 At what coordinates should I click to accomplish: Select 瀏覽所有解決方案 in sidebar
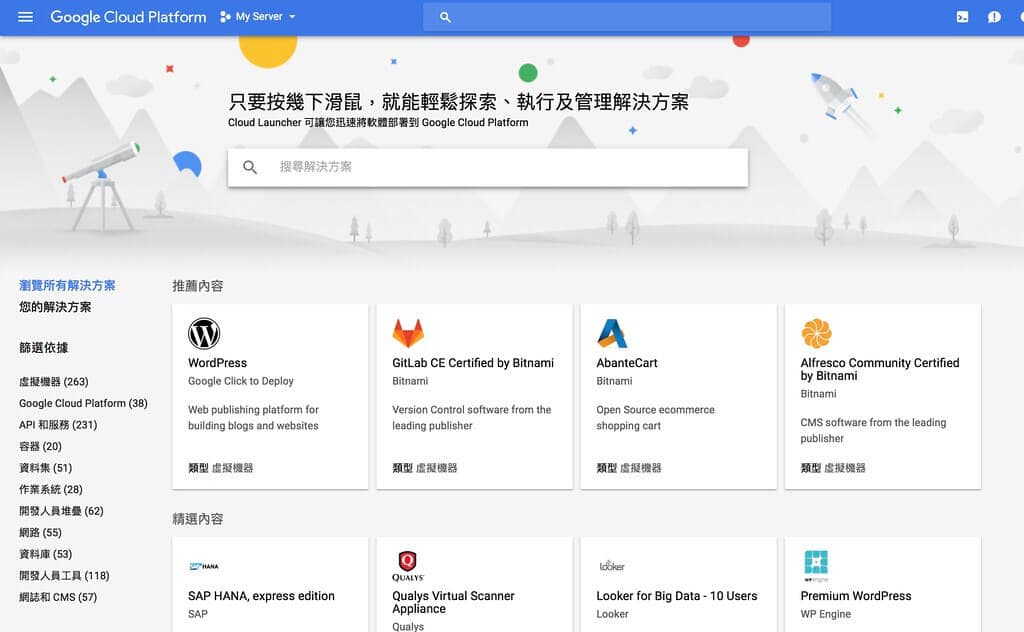pos(67,285)
